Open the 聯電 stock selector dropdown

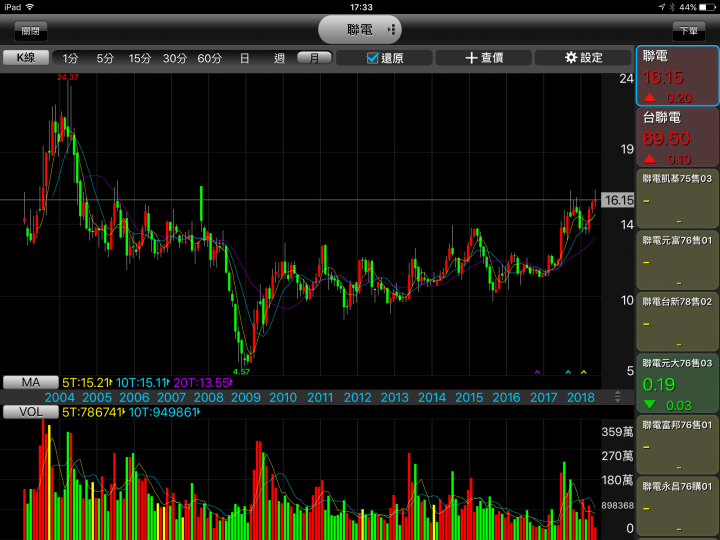pos(360,30)
